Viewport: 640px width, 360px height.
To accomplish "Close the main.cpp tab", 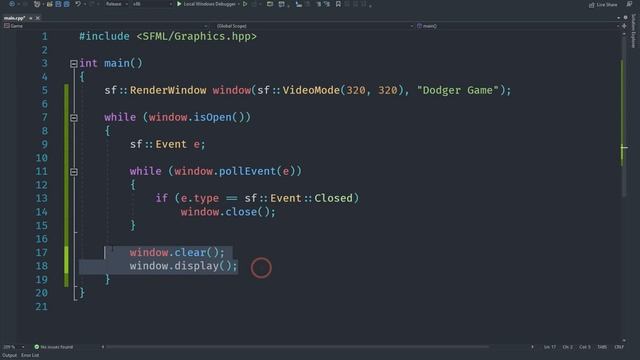I will [x=38, y=18].
